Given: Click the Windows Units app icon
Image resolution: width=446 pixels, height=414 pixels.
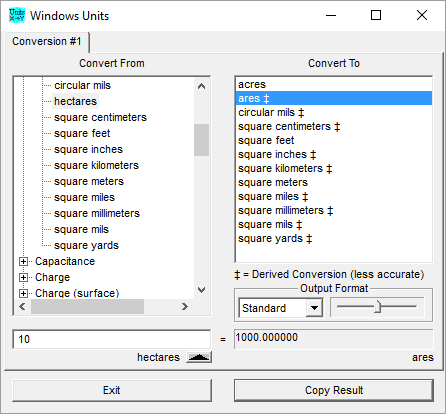Looking at the screenshot, I should coord(17,15).
